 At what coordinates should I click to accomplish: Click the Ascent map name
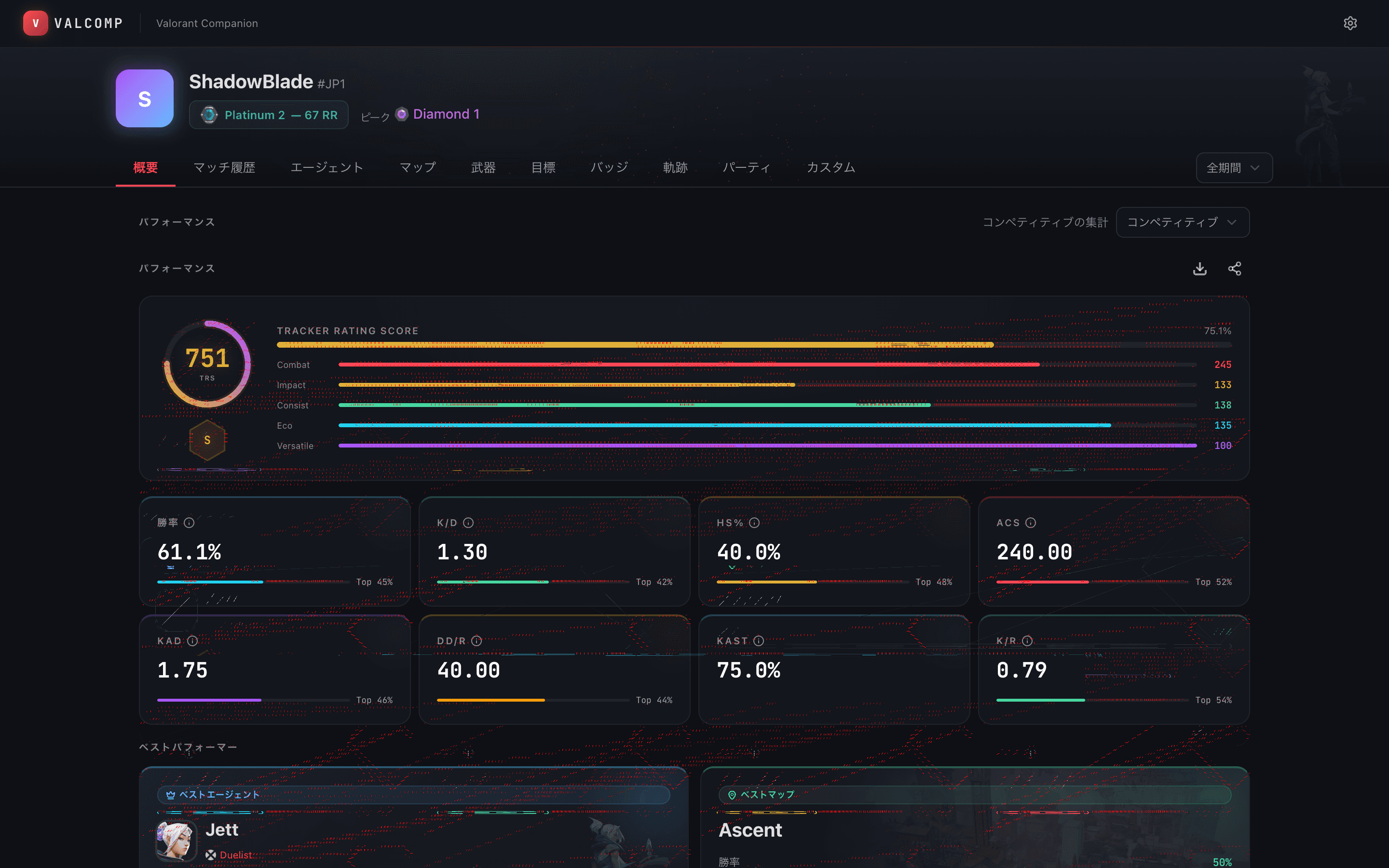click(x=750, y=830)
